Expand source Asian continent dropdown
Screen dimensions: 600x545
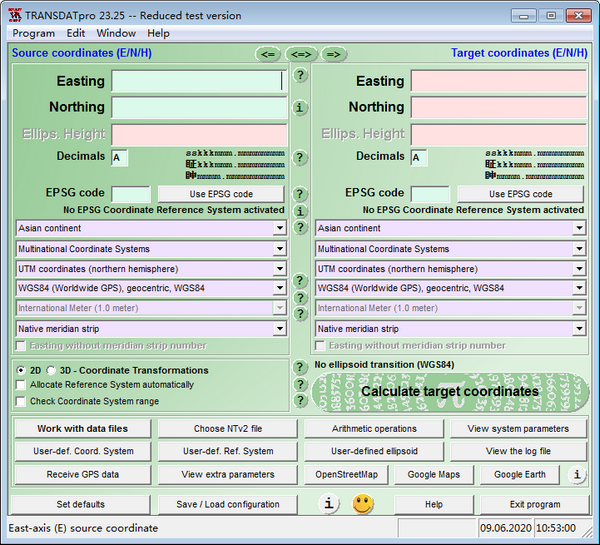click(280, 229)
